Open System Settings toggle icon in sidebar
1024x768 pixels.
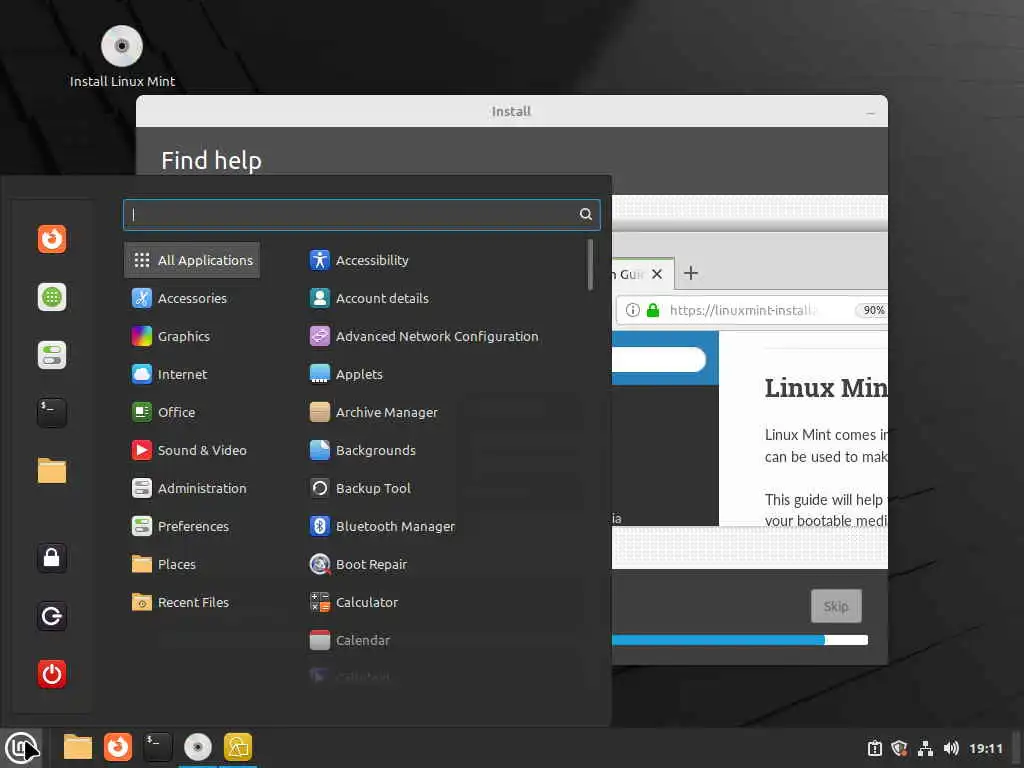[52, 355]
